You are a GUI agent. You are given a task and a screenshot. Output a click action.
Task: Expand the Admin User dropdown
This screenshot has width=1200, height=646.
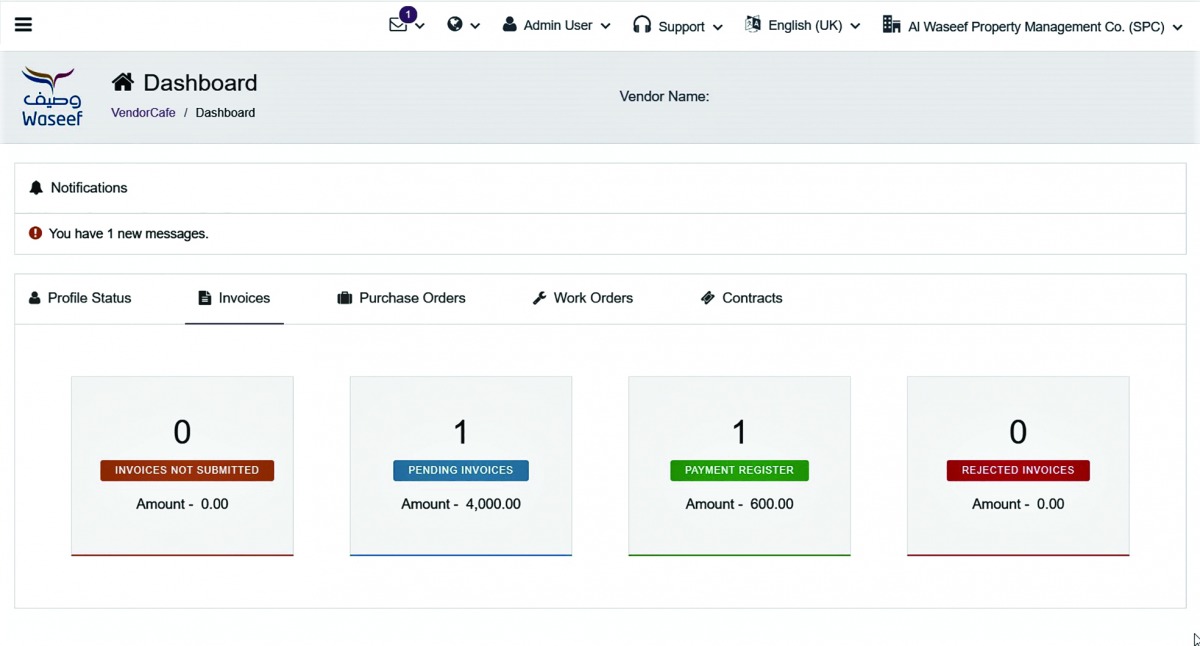557,26
